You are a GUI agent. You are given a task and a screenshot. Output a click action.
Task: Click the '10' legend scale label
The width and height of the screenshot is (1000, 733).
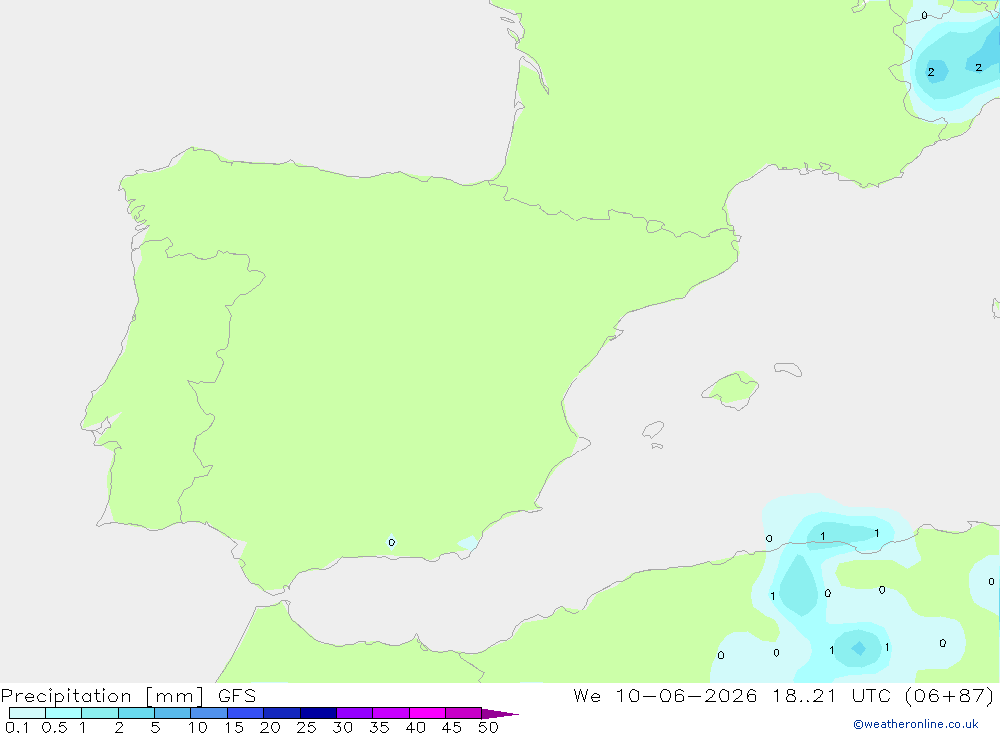tap(198, 727)
